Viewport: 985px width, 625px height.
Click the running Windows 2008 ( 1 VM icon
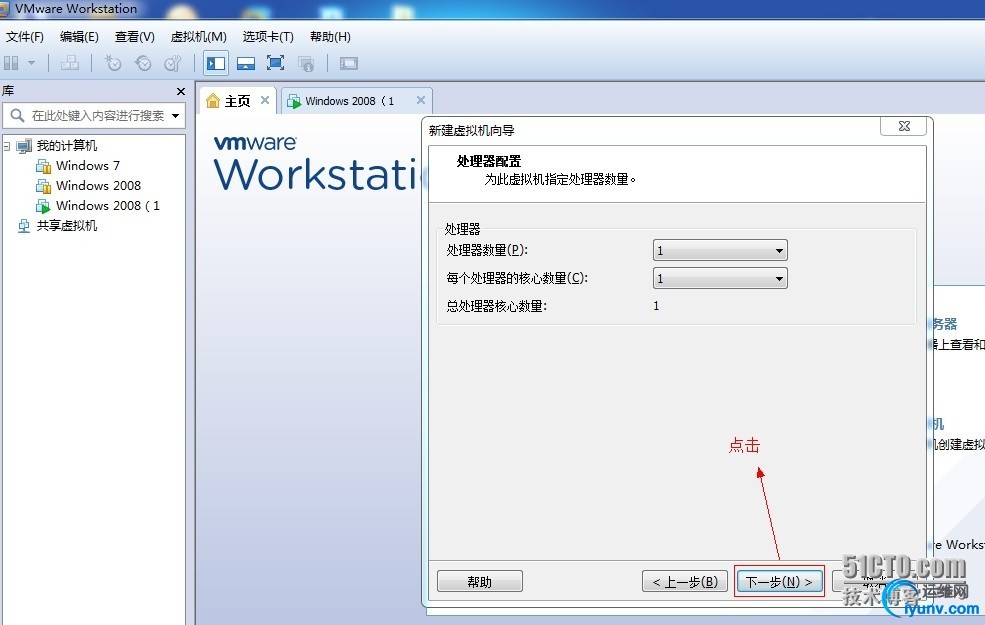point(43,206)
